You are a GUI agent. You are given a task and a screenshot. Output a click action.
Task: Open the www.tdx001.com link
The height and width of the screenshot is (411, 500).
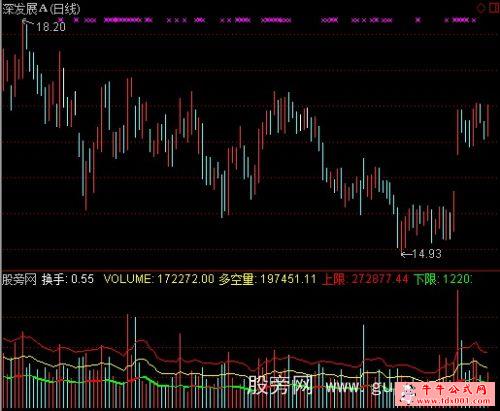[455, 400]
